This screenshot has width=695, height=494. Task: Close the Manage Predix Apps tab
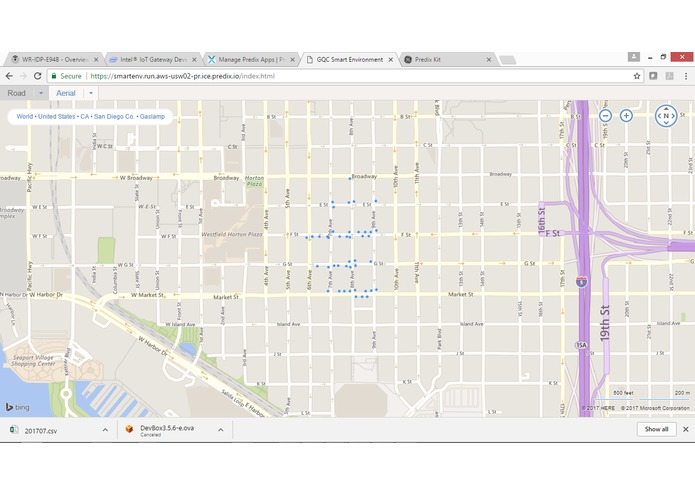pyautogui.click(x=293, y=59)
